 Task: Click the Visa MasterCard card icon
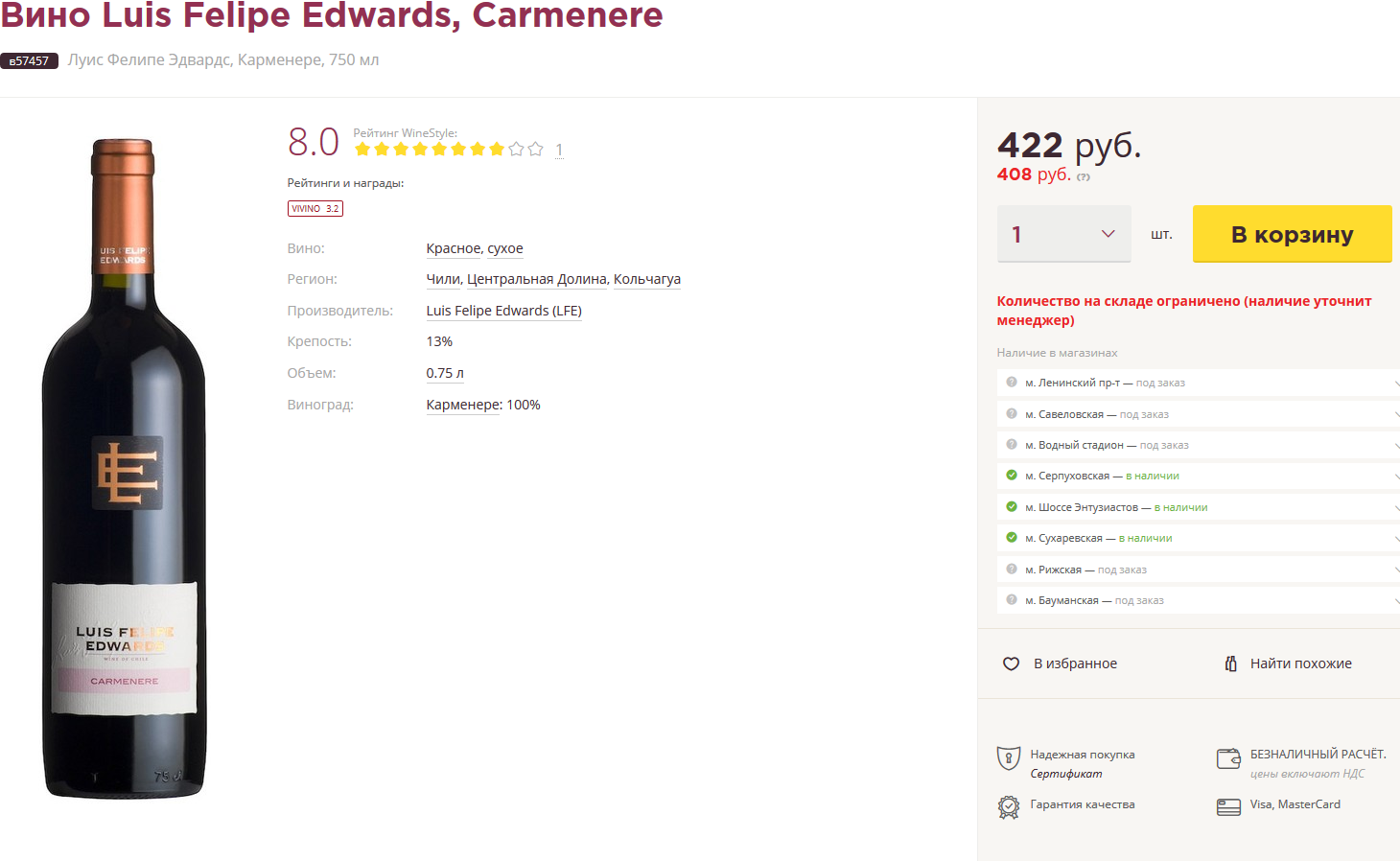coord(1228,806)
